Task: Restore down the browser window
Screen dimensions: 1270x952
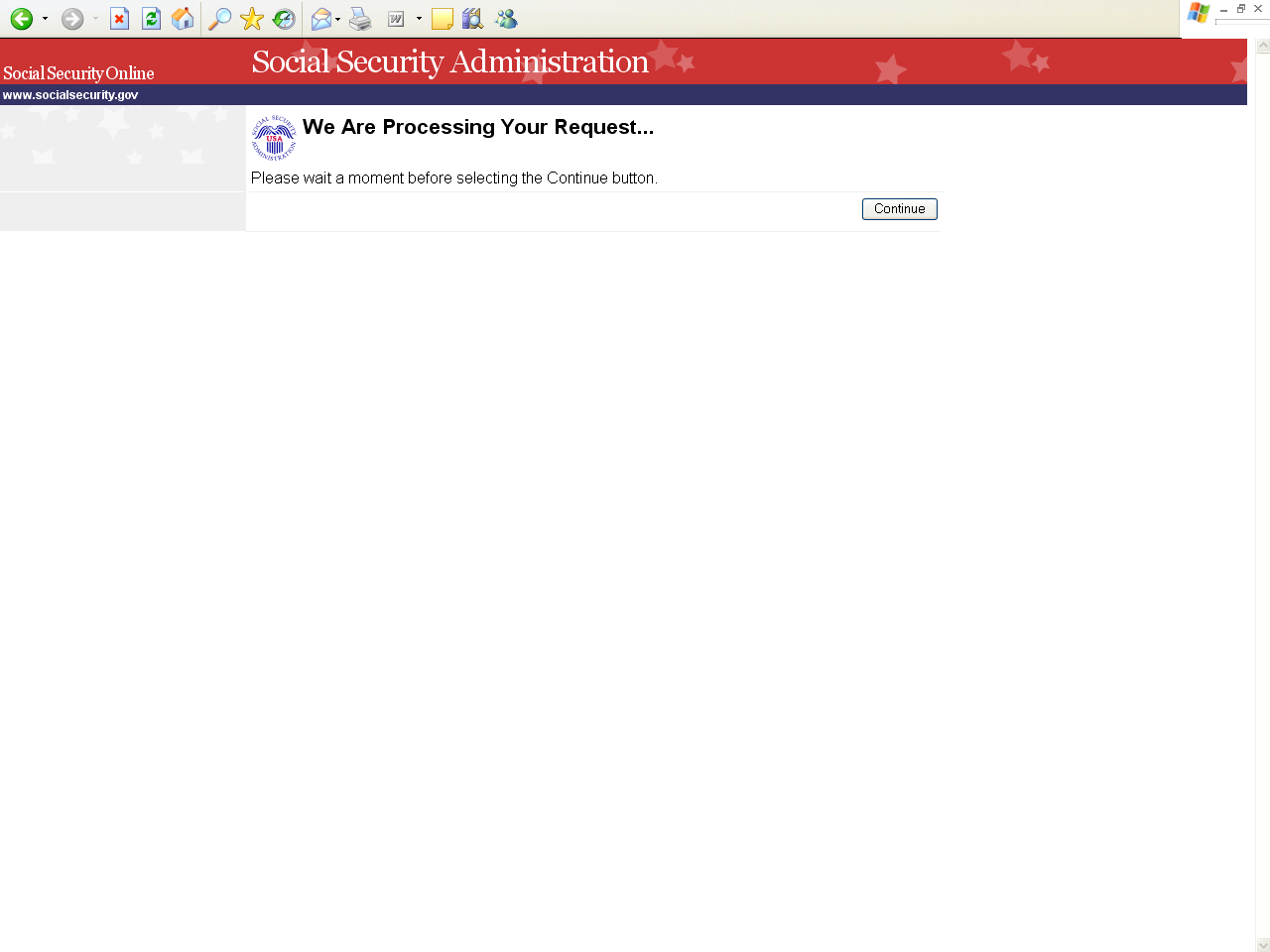Action: (x=1240, y=9)
